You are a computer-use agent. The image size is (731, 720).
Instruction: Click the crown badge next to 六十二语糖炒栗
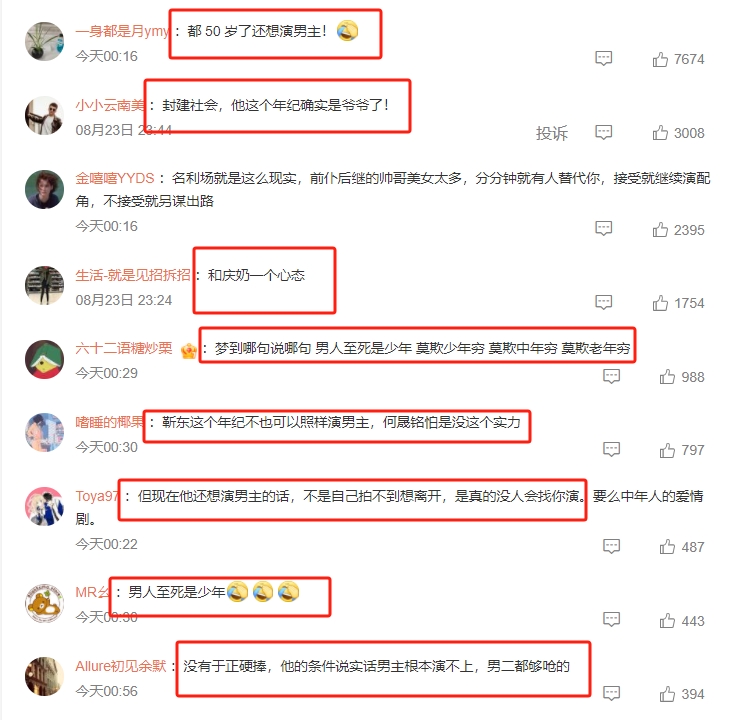coord(189,351)
